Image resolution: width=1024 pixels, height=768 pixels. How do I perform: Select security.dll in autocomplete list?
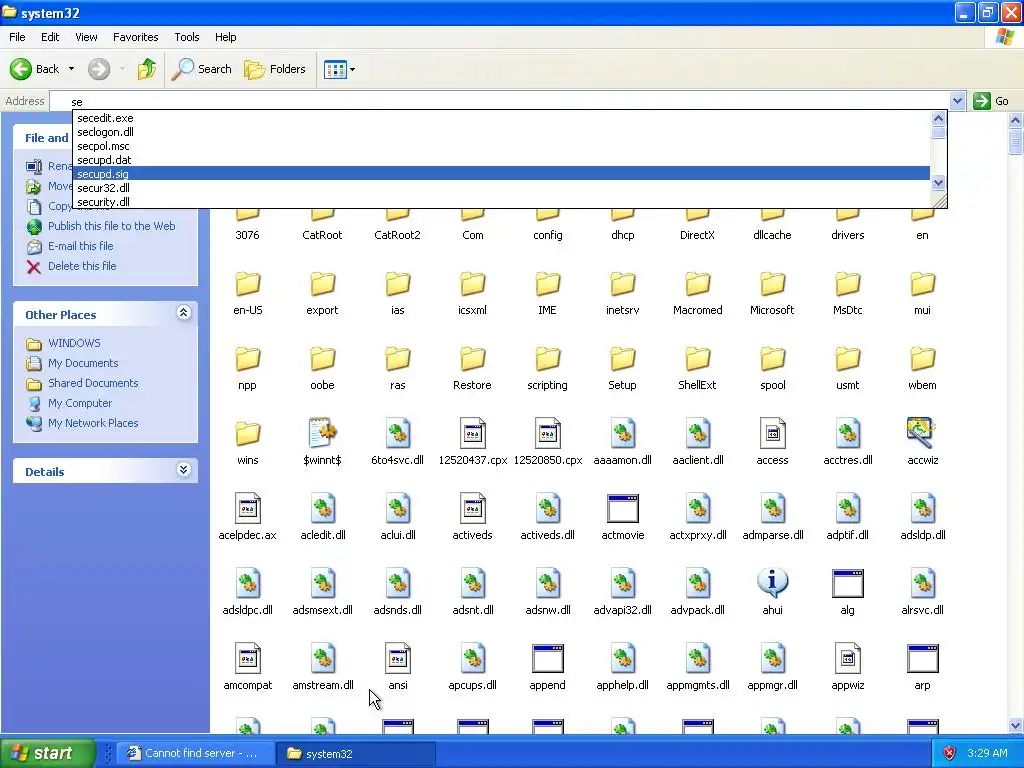(x=502, y=202)
